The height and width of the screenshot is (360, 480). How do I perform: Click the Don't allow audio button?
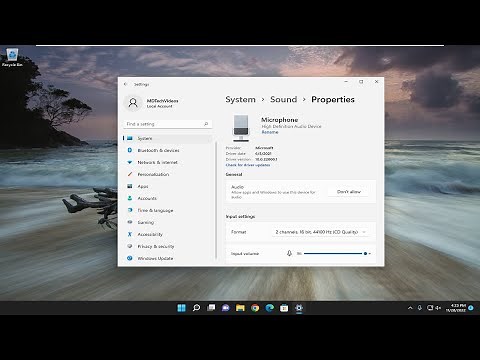tap(349, 192)
